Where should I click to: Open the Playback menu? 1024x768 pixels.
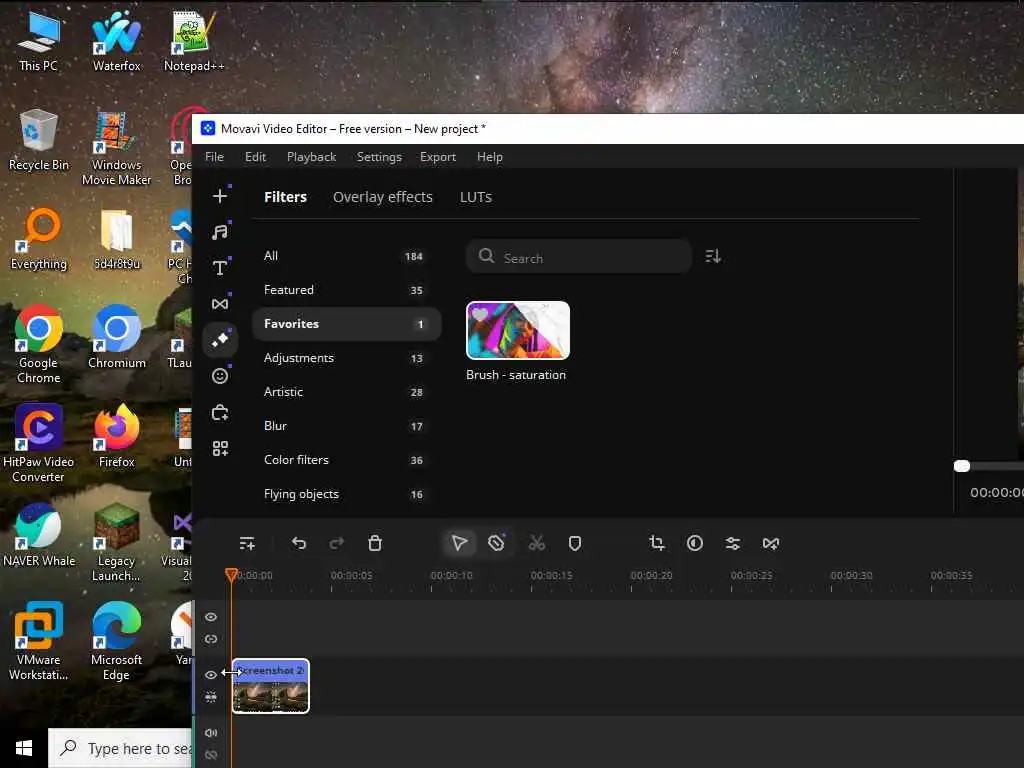pyautogui.click(x=312, y=157)
